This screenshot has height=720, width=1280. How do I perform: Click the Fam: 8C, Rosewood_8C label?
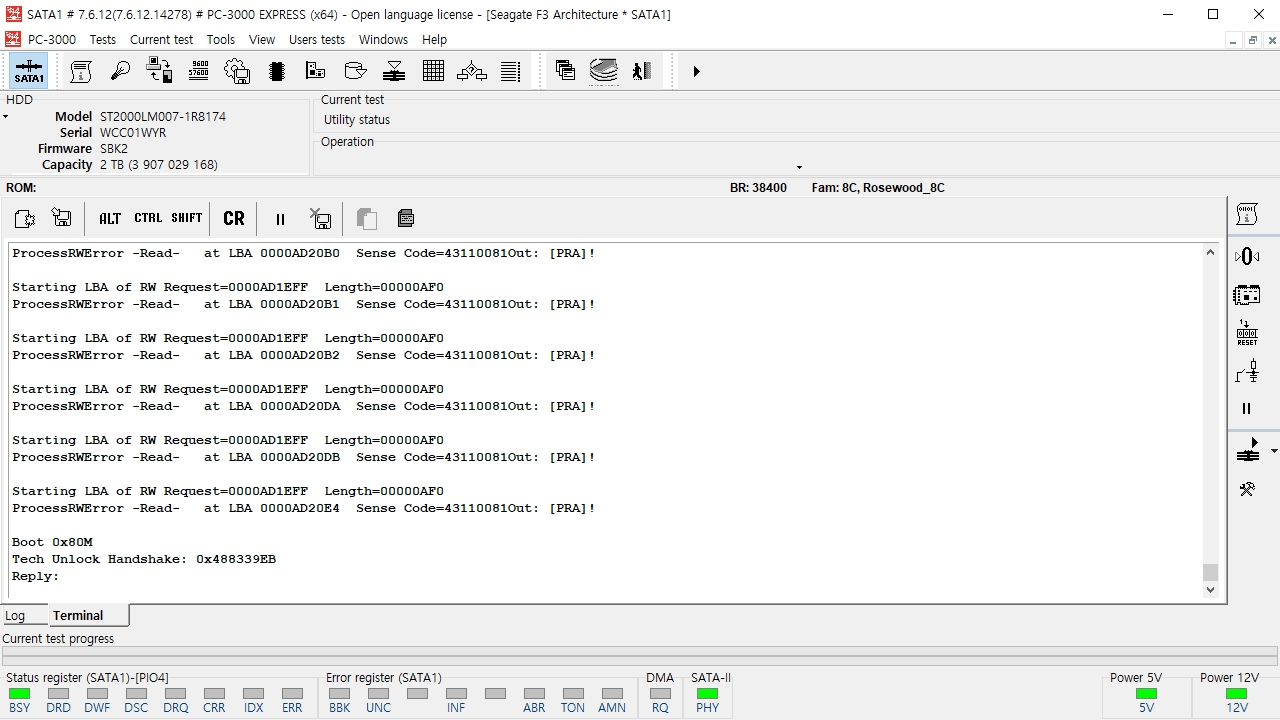click(x=878, y=188)
